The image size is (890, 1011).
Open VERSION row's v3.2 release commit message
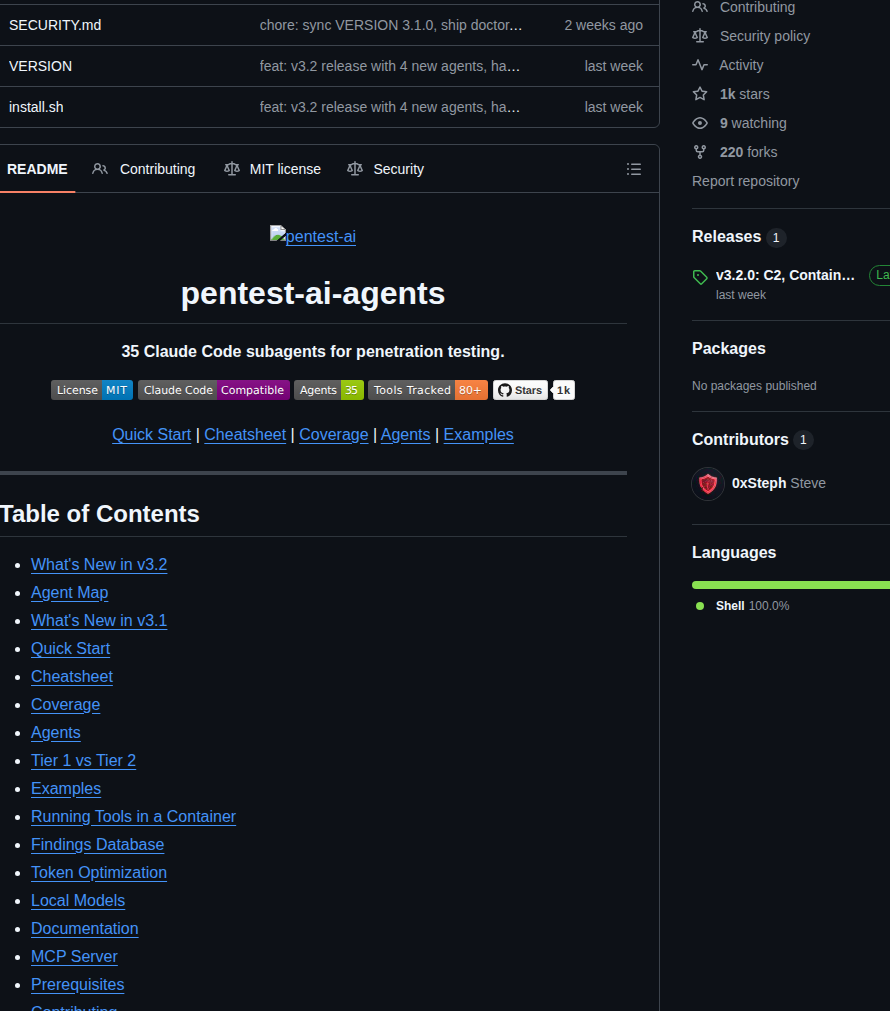coord(390,66)
